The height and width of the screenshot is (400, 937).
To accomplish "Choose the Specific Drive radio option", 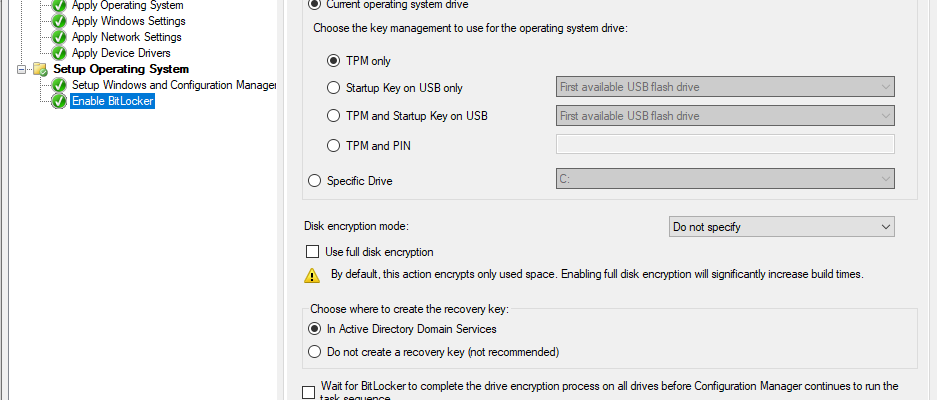I will (x=314, y=181).
